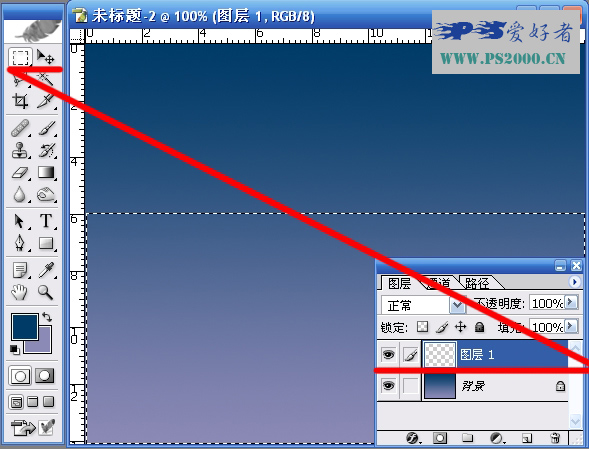
Task: Minimize the layers palette
Action: pyautogui.click(x=560, y=266)
